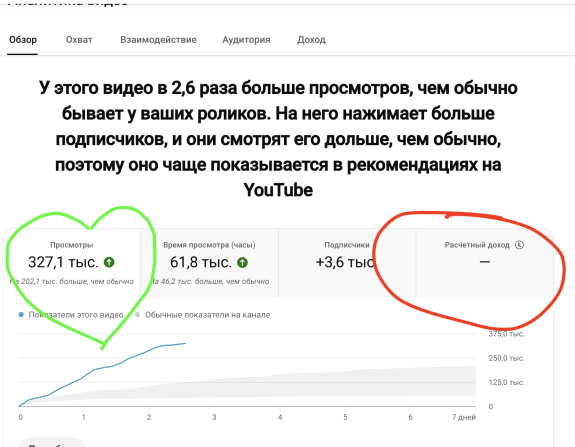Open the Охват tab
The height and width of the screenshot is (447, 575).
pos(79,40)
